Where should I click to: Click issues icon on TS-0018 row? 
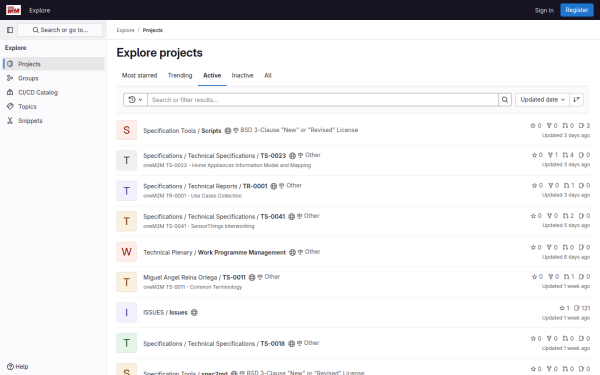click(581, 338)
